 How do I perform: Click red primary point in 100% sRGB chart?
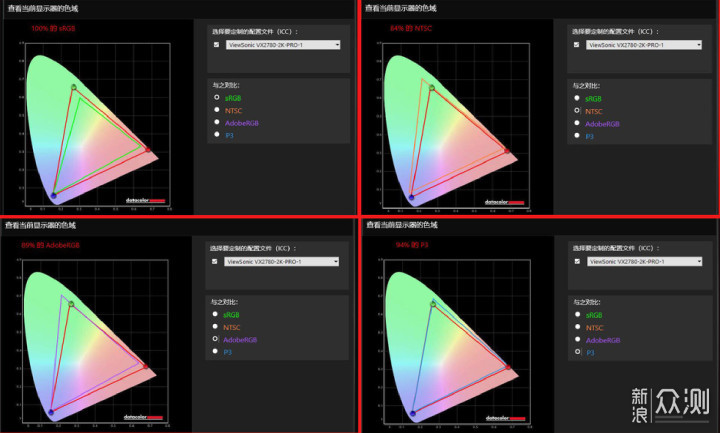click(x=148, y=149)
